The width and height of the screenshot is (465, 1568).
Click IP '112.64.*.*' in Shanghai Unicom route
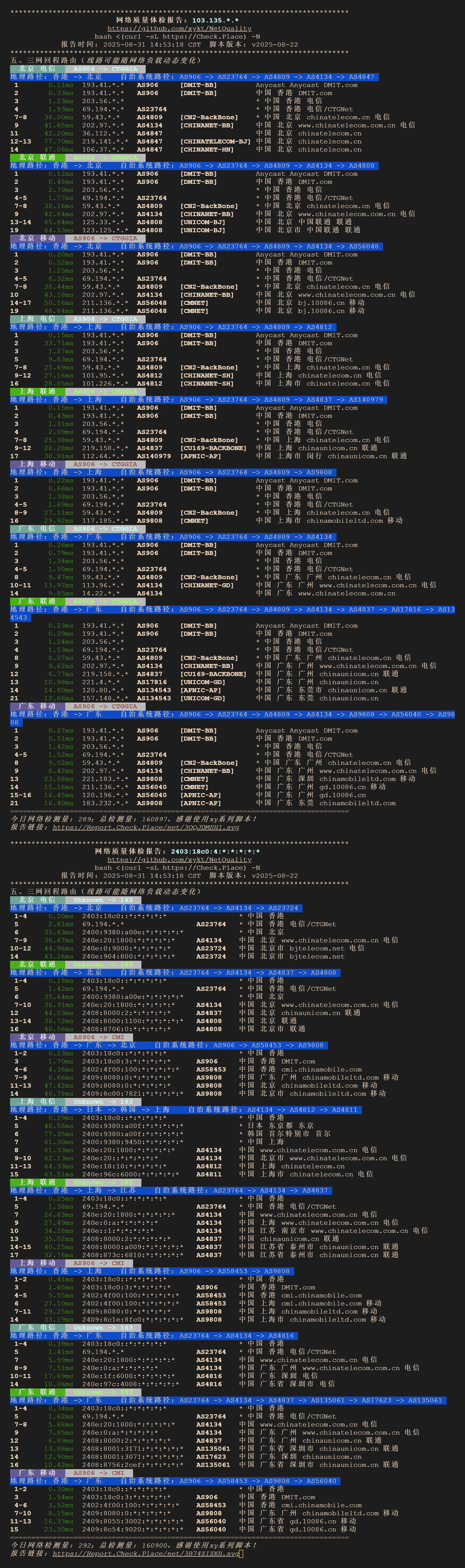point(104,456)
